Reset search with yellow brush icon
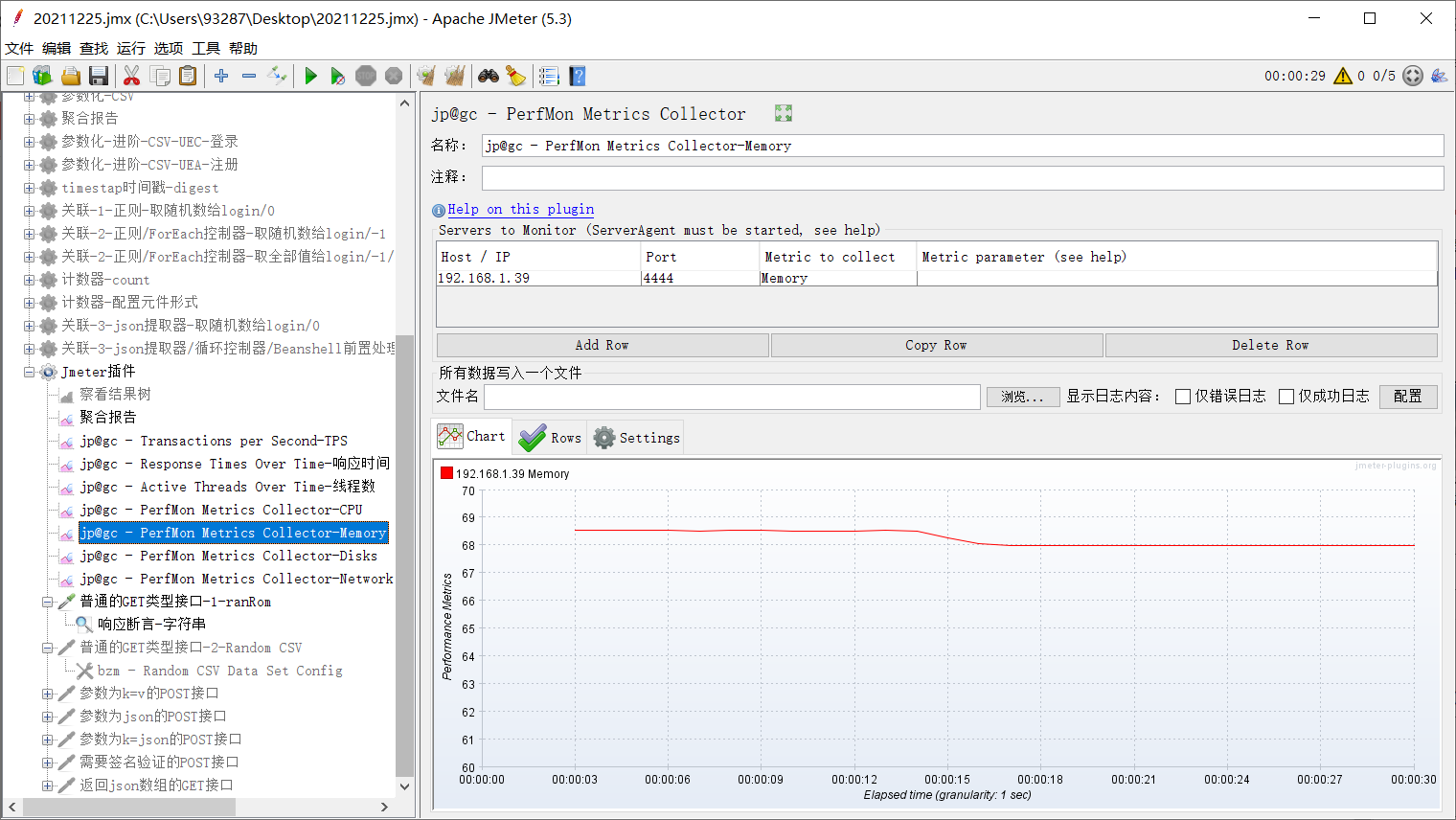The image size is (1456, 820). [516, 76]
